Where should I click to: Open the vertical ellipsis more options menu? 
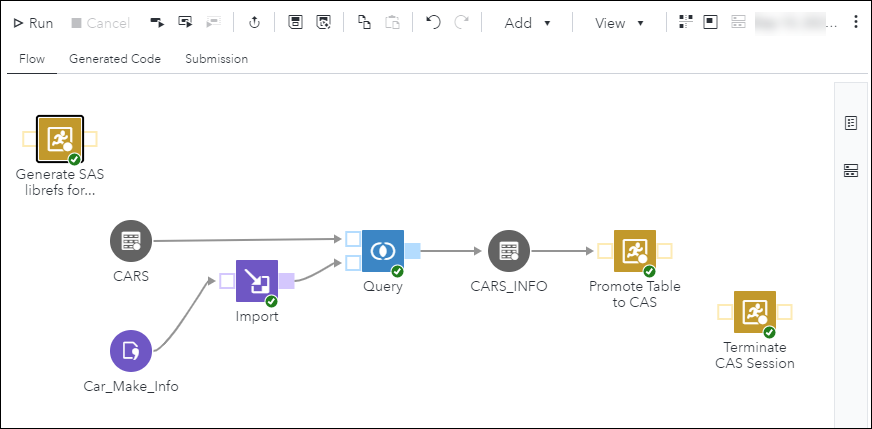tap(855, 23)
